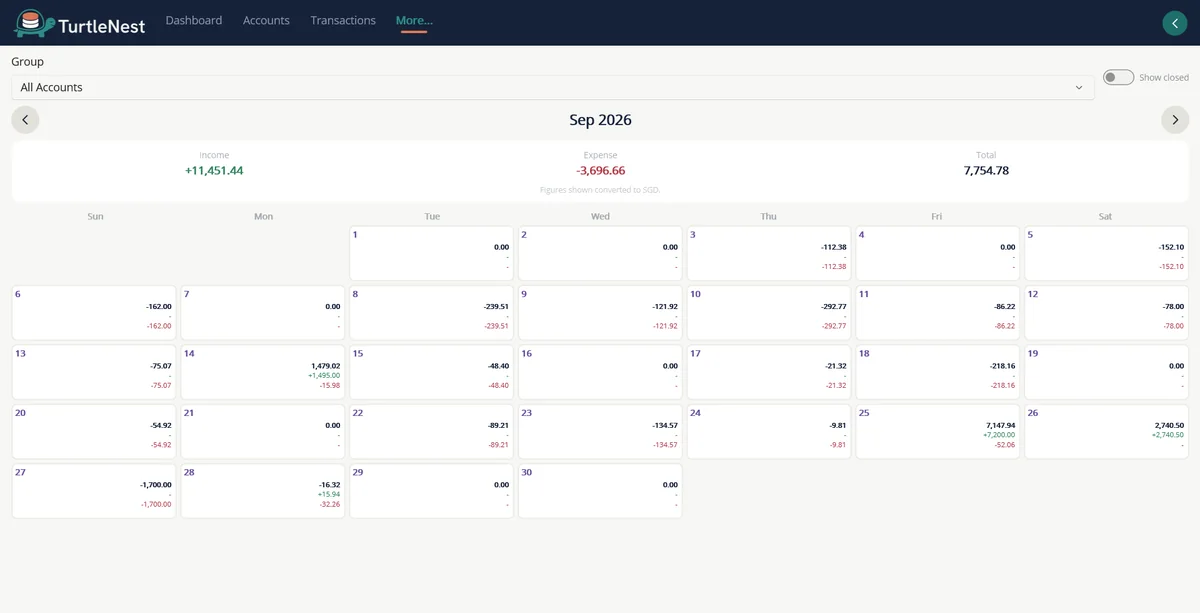The width and height of the screenshot is (1200, 613).
Task: Select the calendar day 21 cell
Action: point(263,432)
